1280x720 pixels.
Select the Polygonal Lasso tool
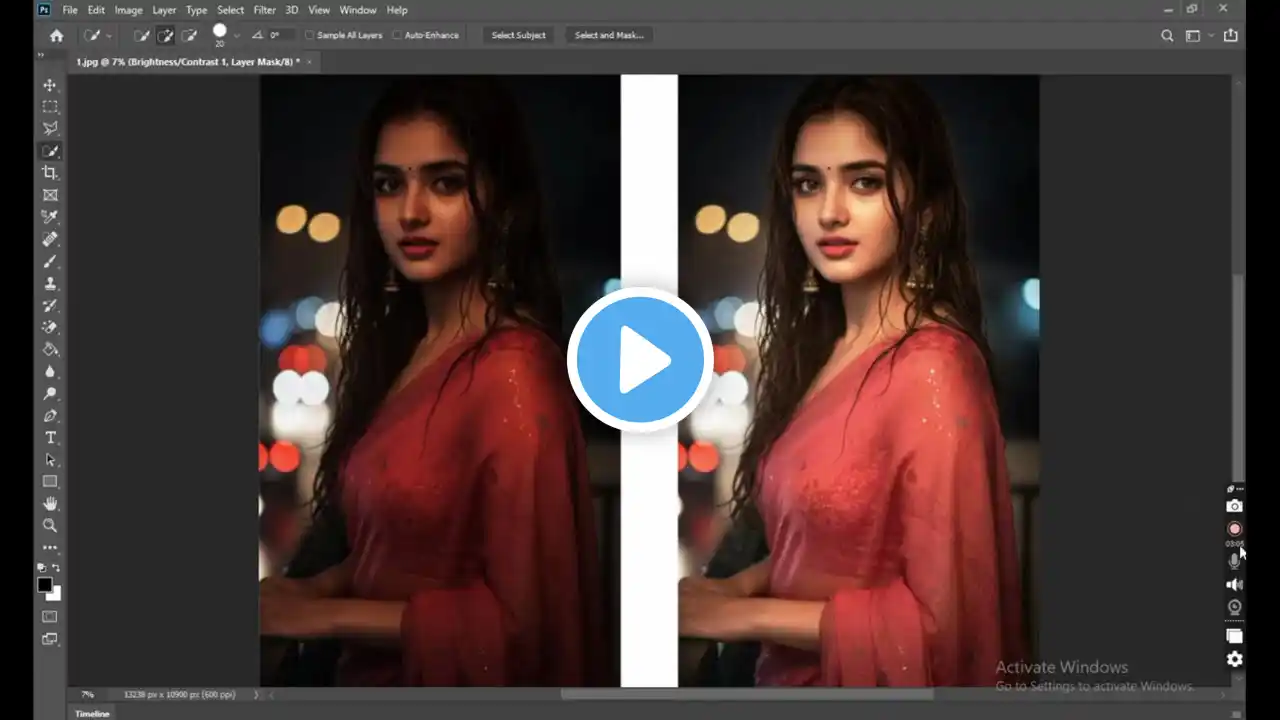pyautogui.click(x=50, y=129)
